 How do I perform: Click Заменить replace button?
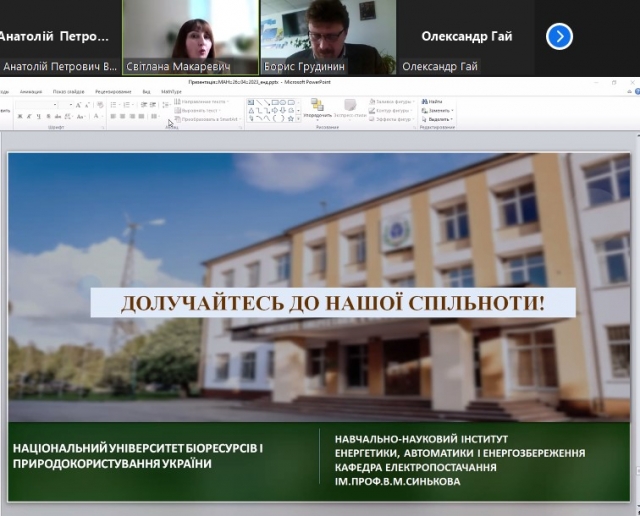tap(437, 111)
